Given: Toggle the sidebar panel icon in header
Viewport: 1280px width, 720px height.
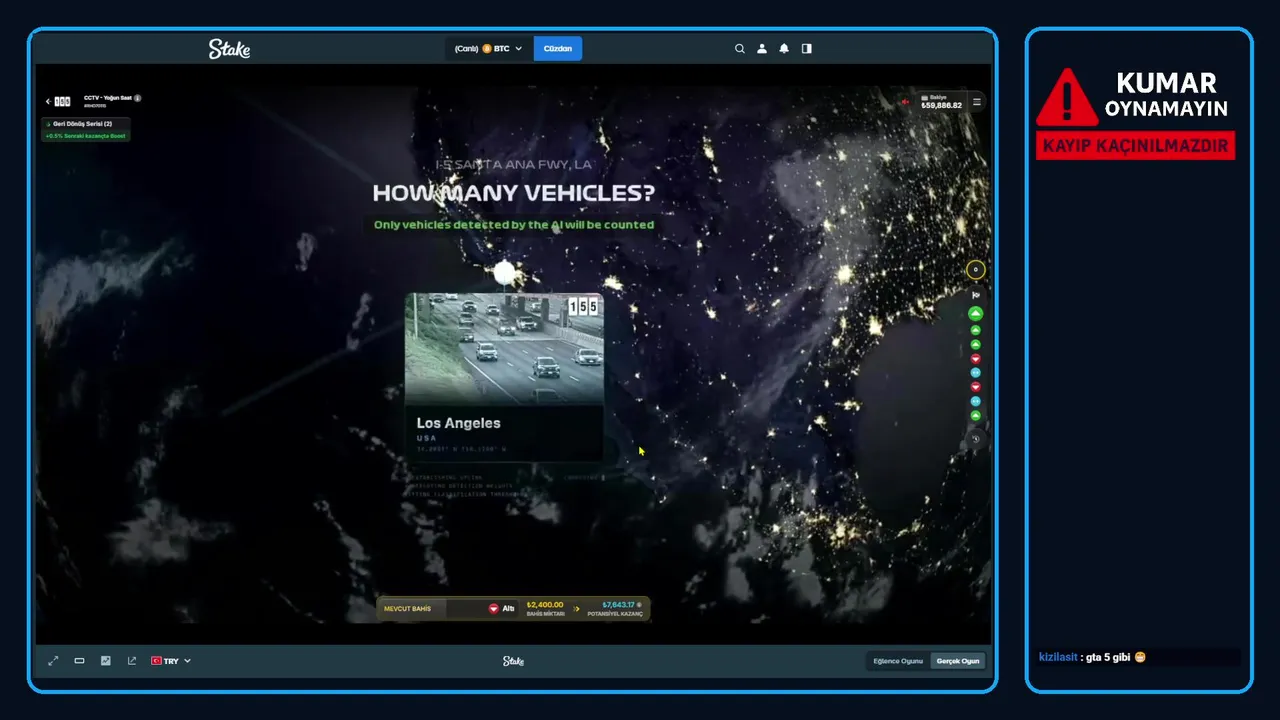Looking at the screenshot, I should [x=807, y=48].
